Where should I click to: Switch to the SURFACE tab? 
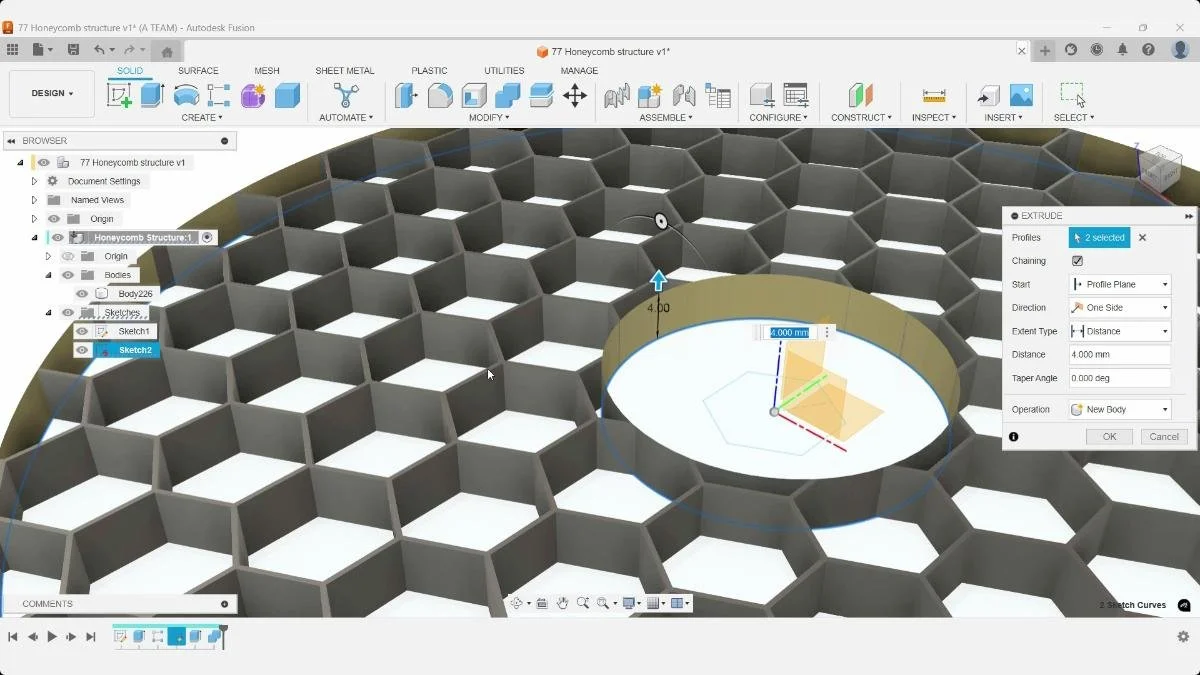[198, 71]
